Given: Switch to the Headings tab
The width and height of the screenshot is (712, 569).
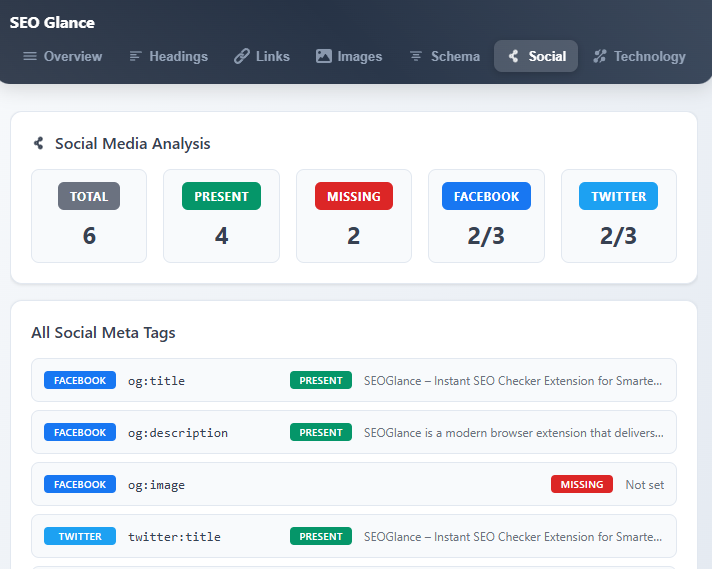Looking at the screenshot, I should pyautogui.click(x=168, y=56).
